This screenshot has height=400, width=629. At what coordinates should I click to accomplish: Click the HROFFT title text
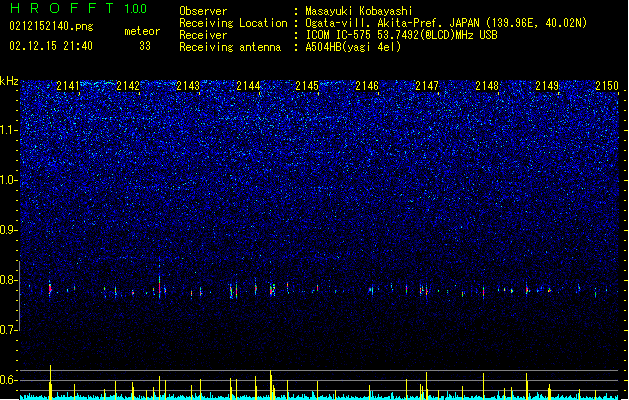(62, 8)
